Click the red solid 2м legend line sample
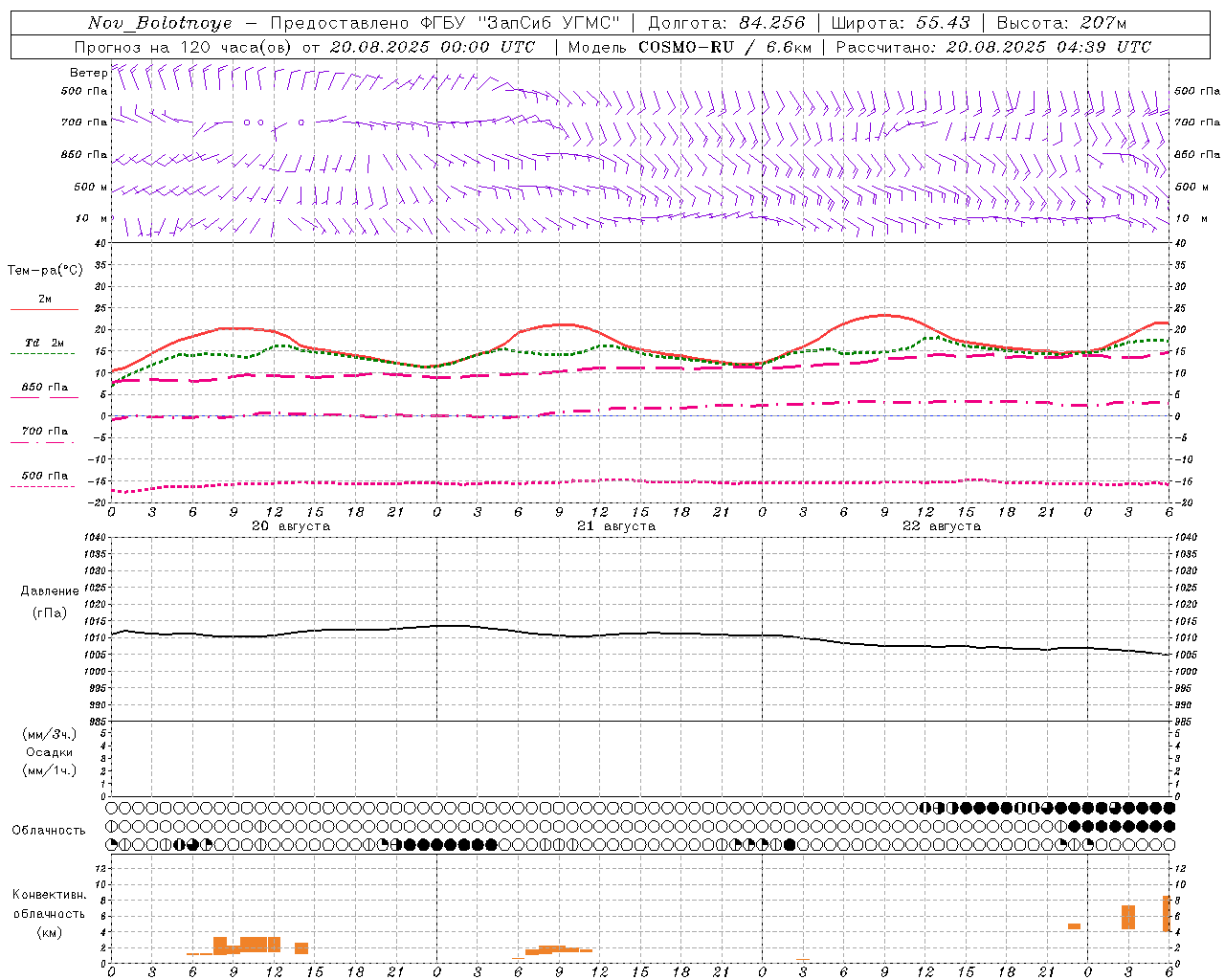This screenshot has width=1225, height=980. pos(44,309)
